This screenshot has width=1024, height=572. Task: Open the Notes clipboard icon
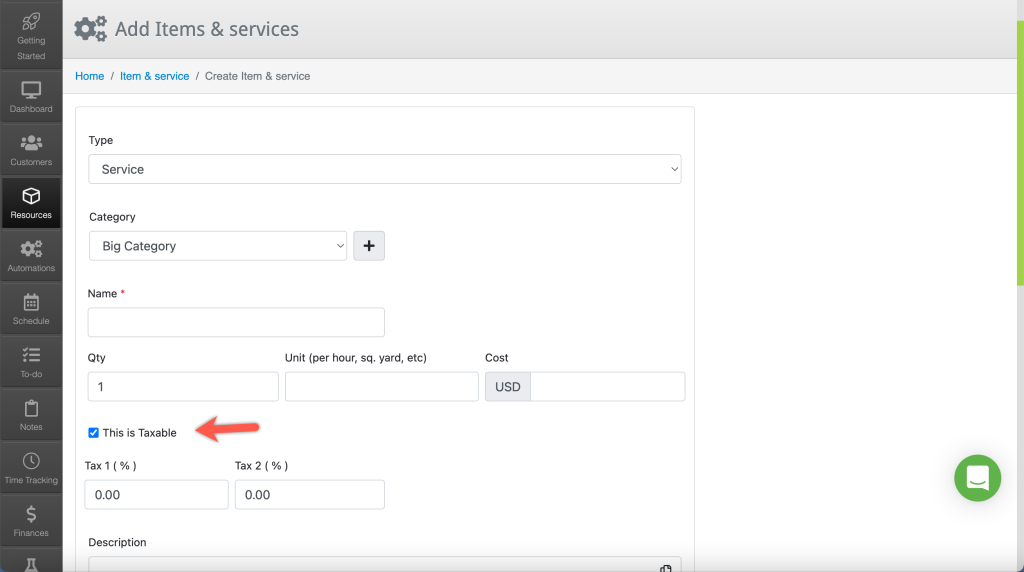coord(31,408)
